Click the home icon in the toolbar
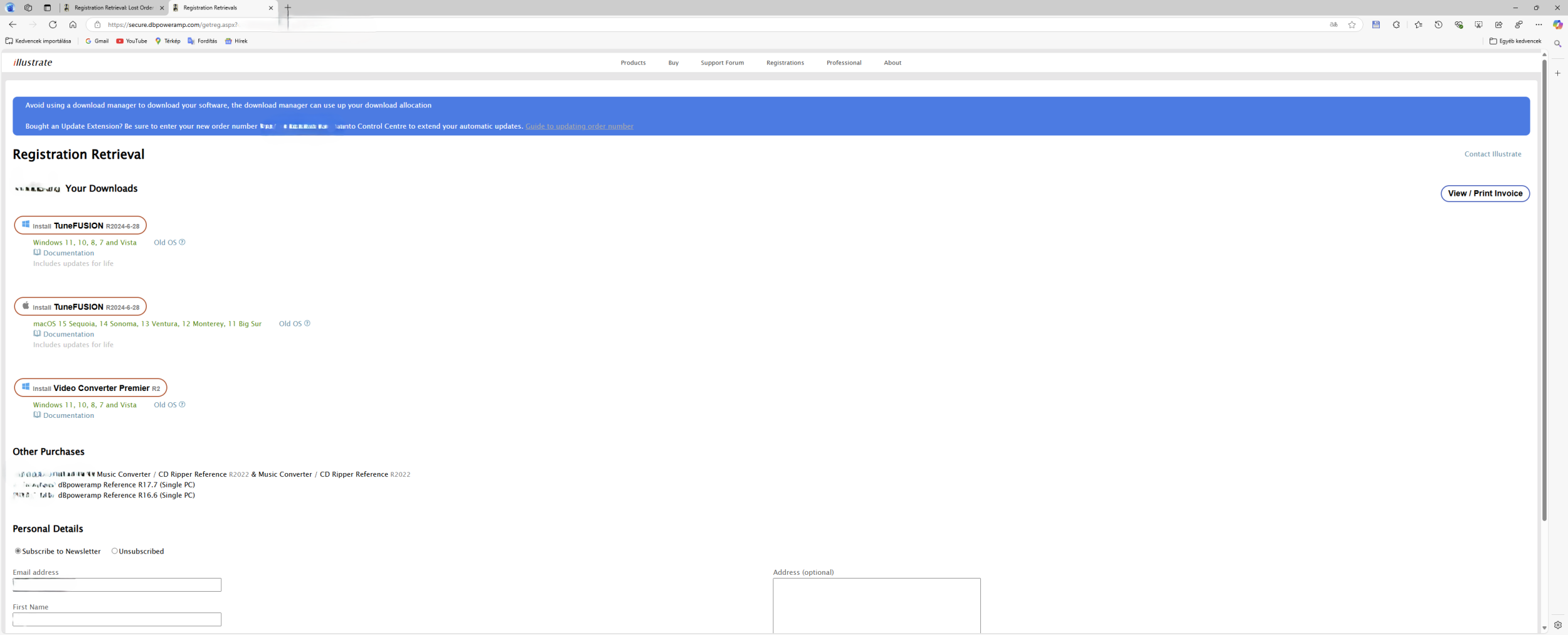The width and height of the screenshot is (1568, 635). (73, 24)
